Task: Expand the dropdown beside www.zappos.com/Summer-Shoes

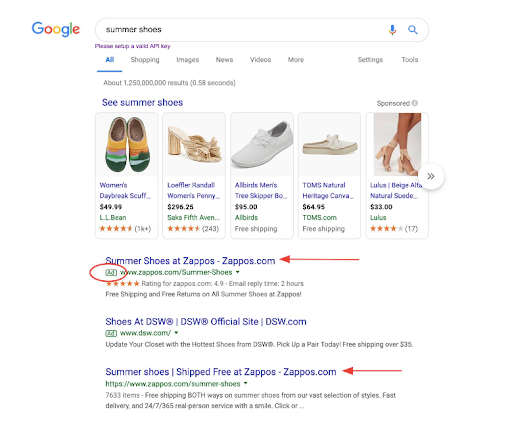Action: point(238,272)
